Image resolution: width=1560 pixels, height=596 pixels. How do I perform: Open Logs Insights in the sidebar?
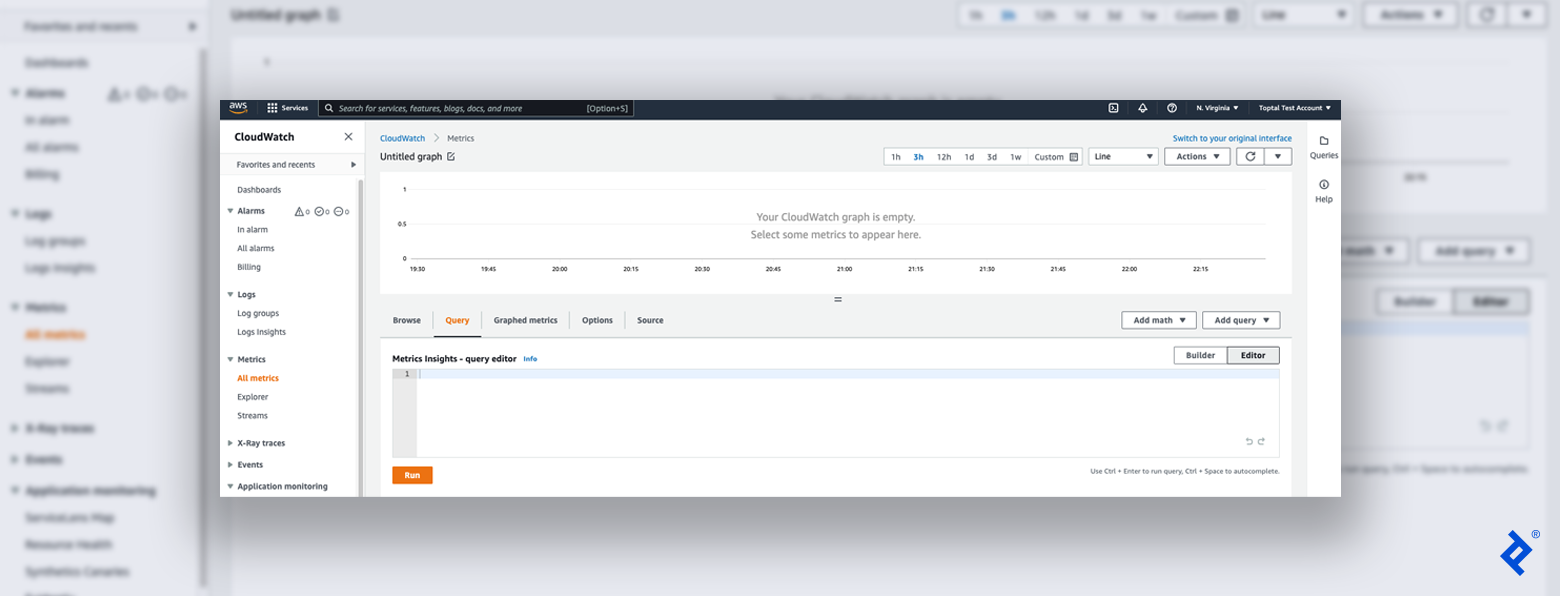pyautogui.click(x=261, y=332)
